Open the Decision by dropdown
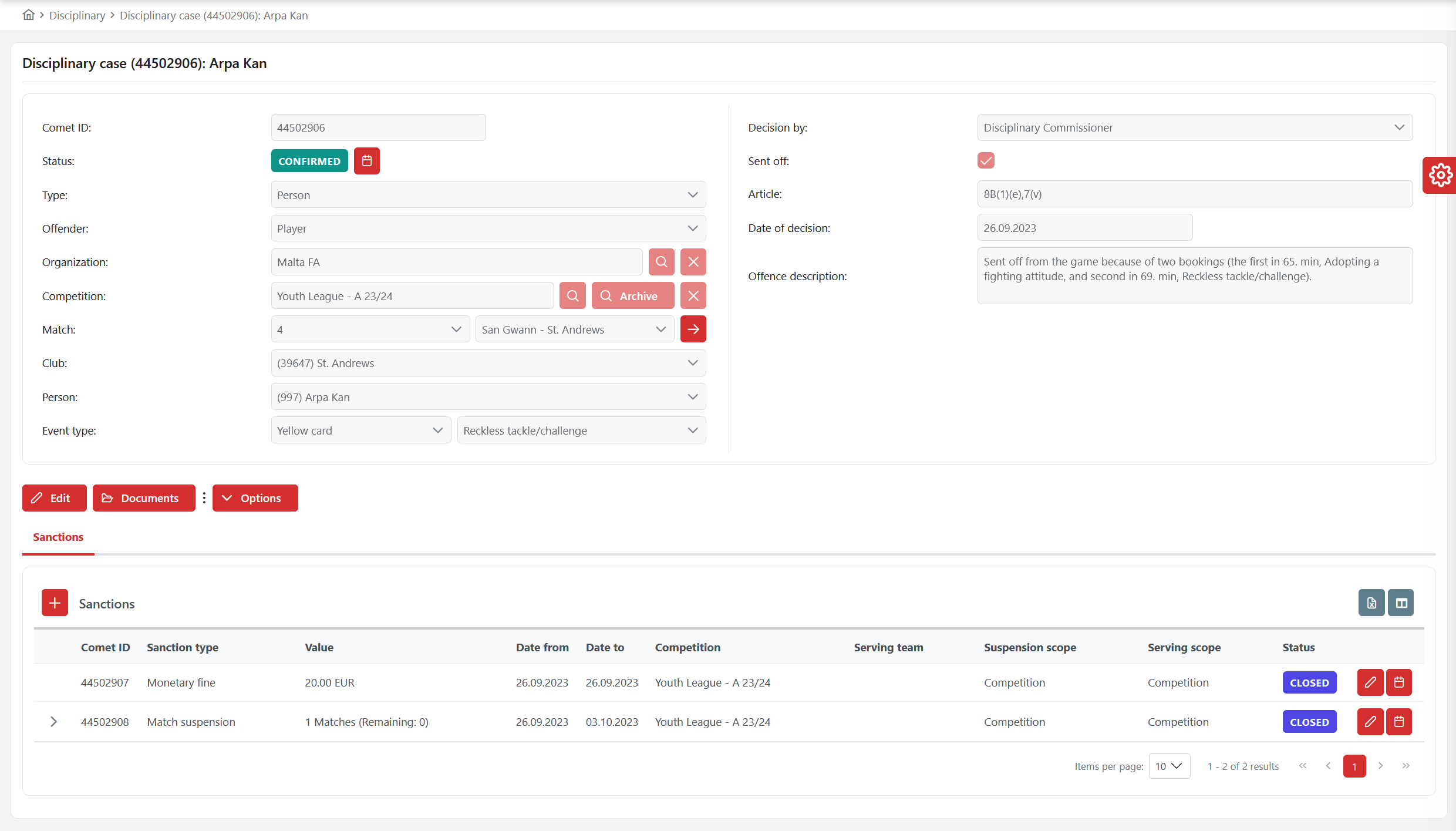Image resolution: width=1456 pixels, height=831 pixels. coord(1194,127)
